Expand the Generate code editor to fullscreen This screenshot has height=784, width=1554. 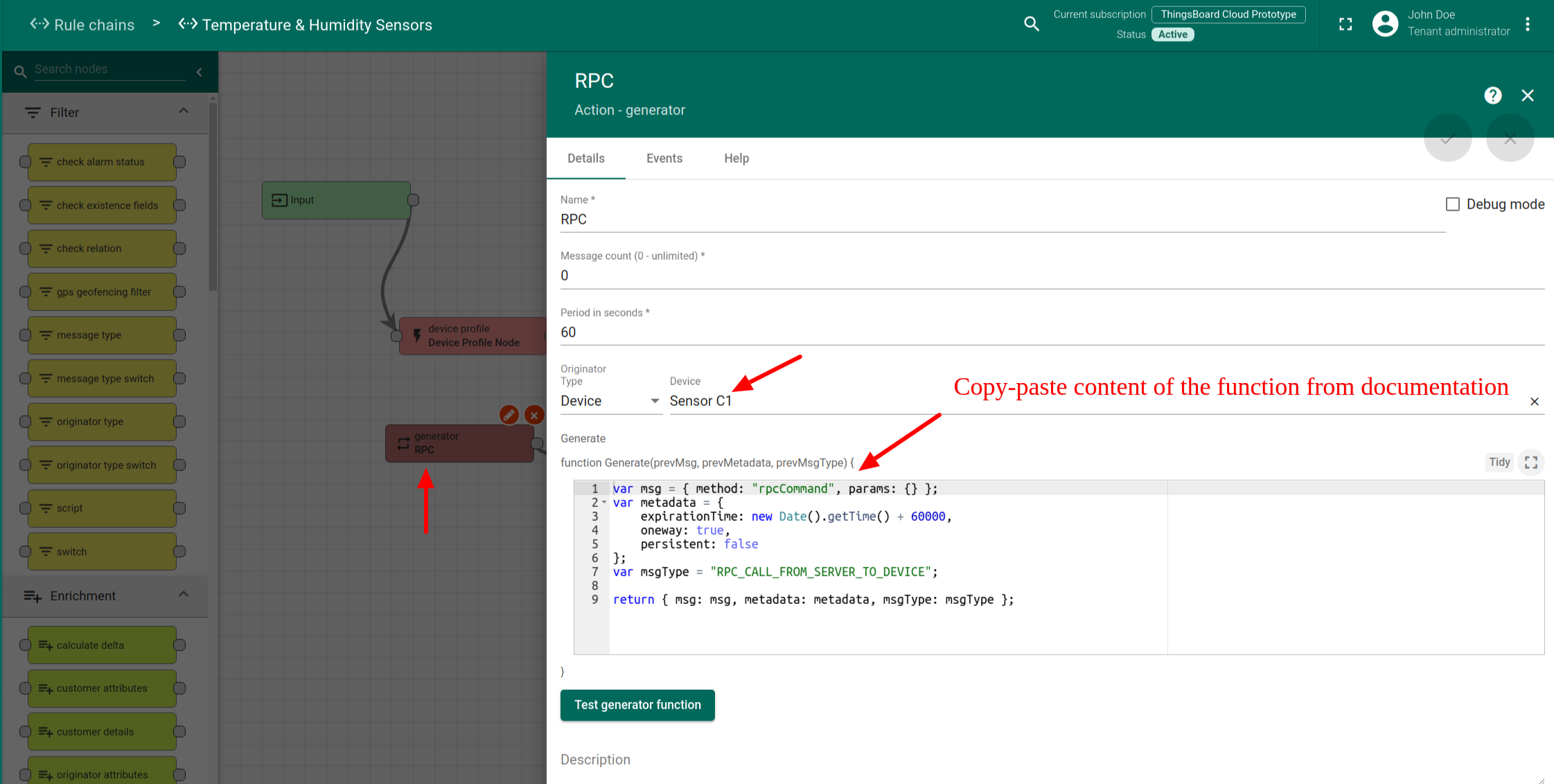[1531, 462]
